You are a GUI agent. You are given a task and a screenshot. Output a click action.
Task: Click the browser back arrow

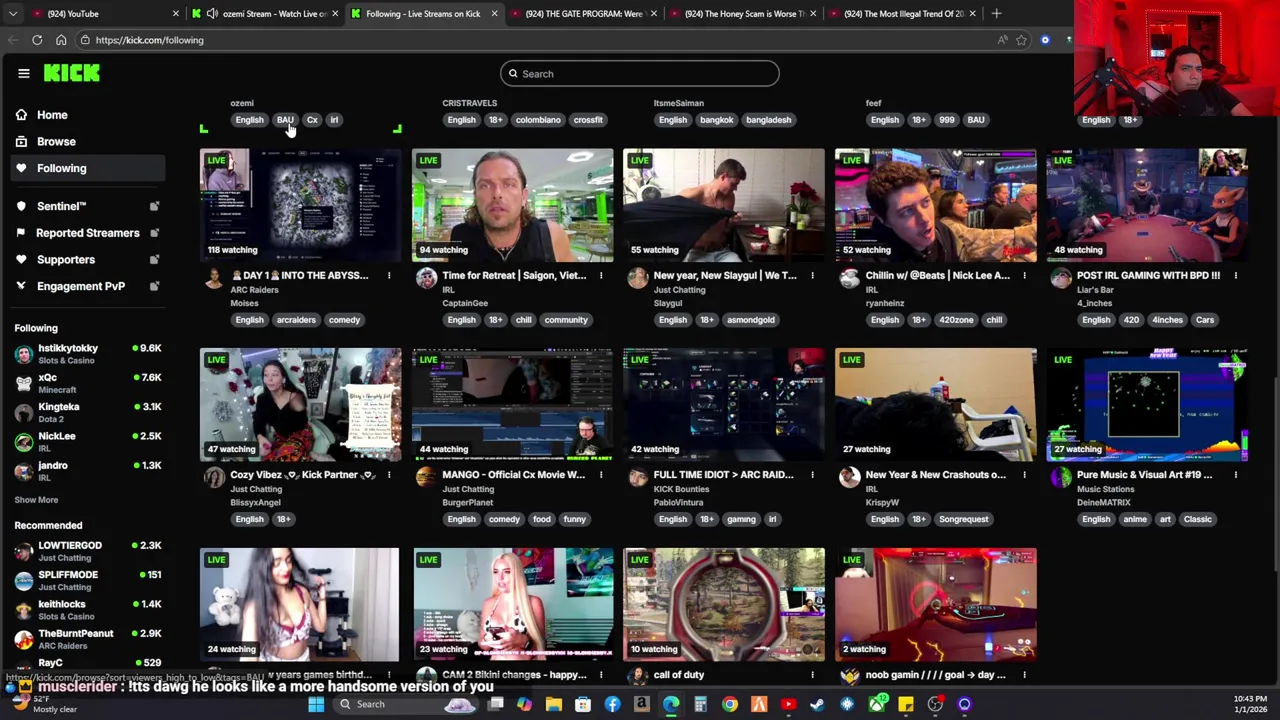click(x=13, y=40)
